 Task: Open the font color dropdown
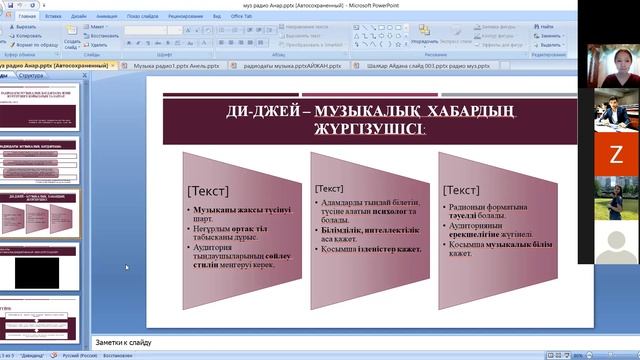[x=205, y=43]
